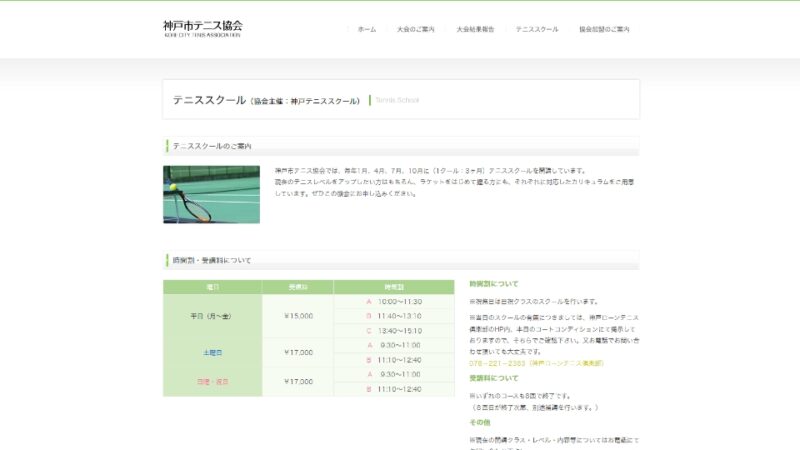
Task: Click the ¥17,000 fee in the Sunday/holiday row
Action: 298,382
